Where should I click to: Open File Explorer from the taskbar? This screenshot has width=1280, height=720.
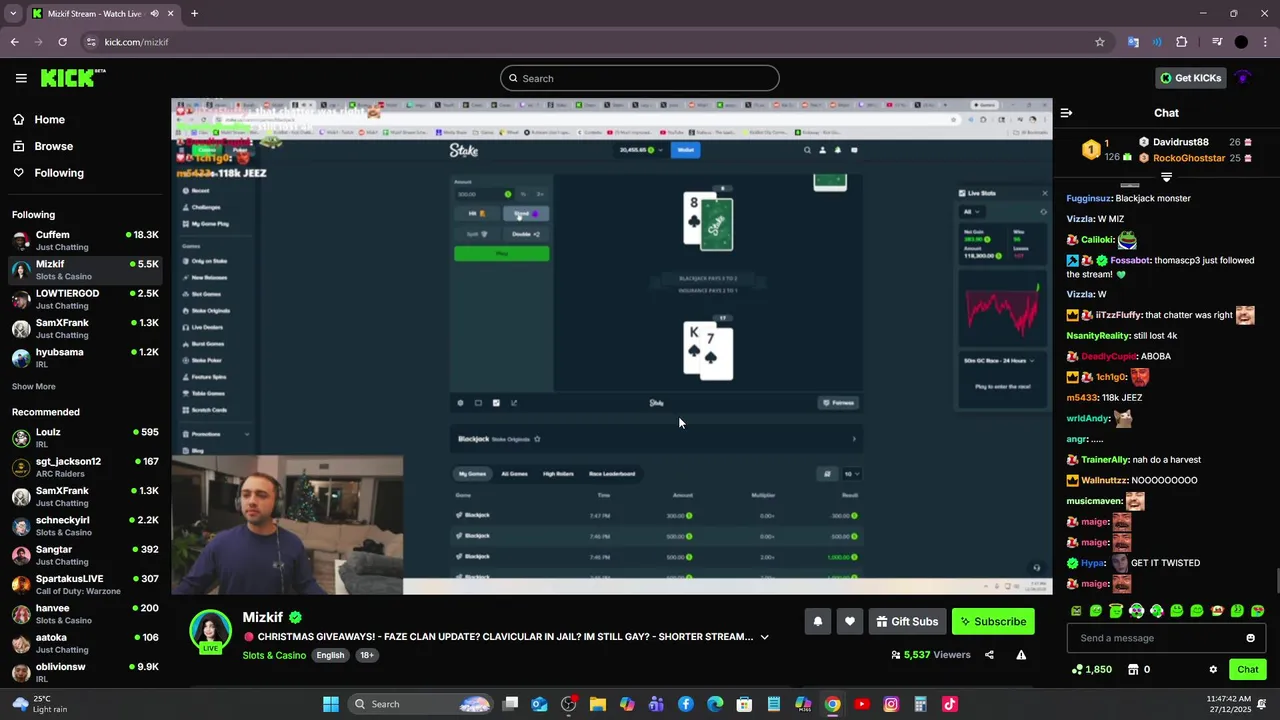point(598,704)
